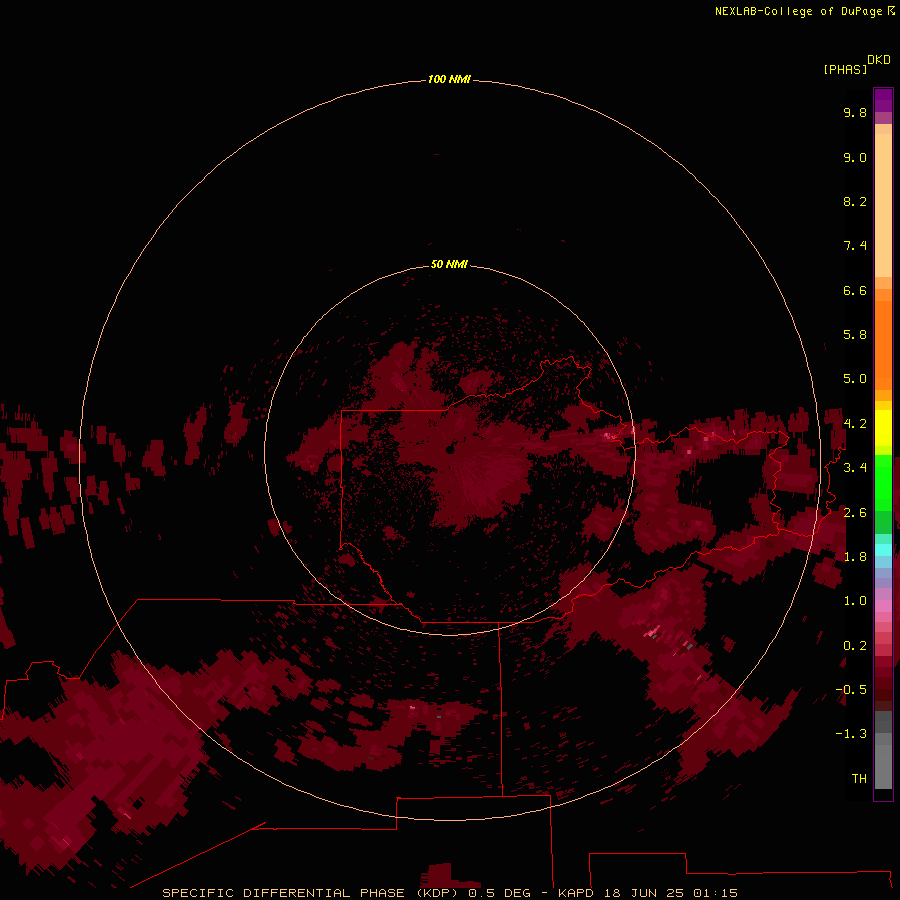
Task: Click the KAPD station identifier in caption
Action: click(x=576, y=893)
